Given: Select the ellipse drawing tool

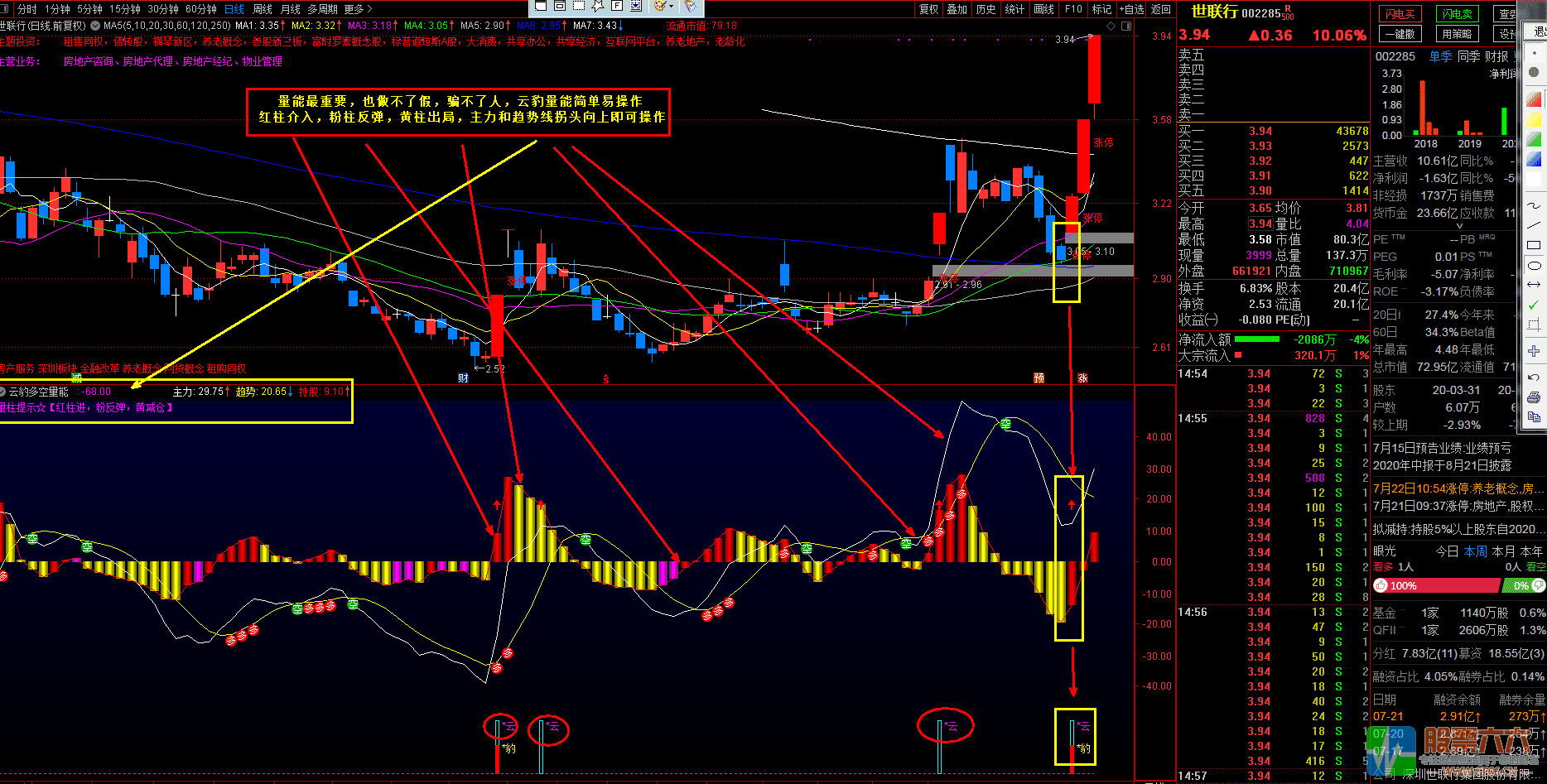Looking at the screenshot, I should (x=1534, y=265).
